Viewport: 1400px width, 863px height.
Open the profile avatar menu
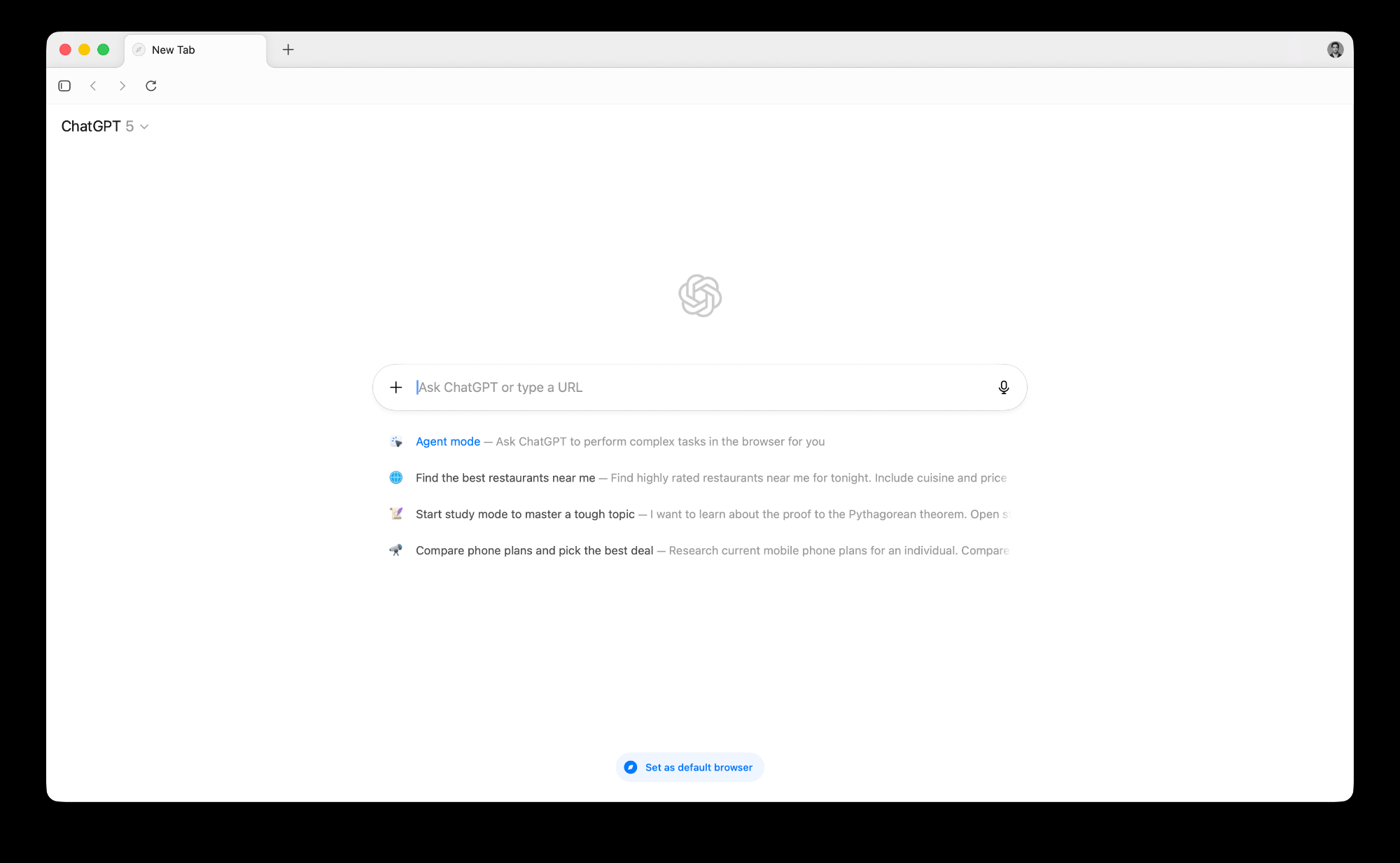tap(1335, 50)
